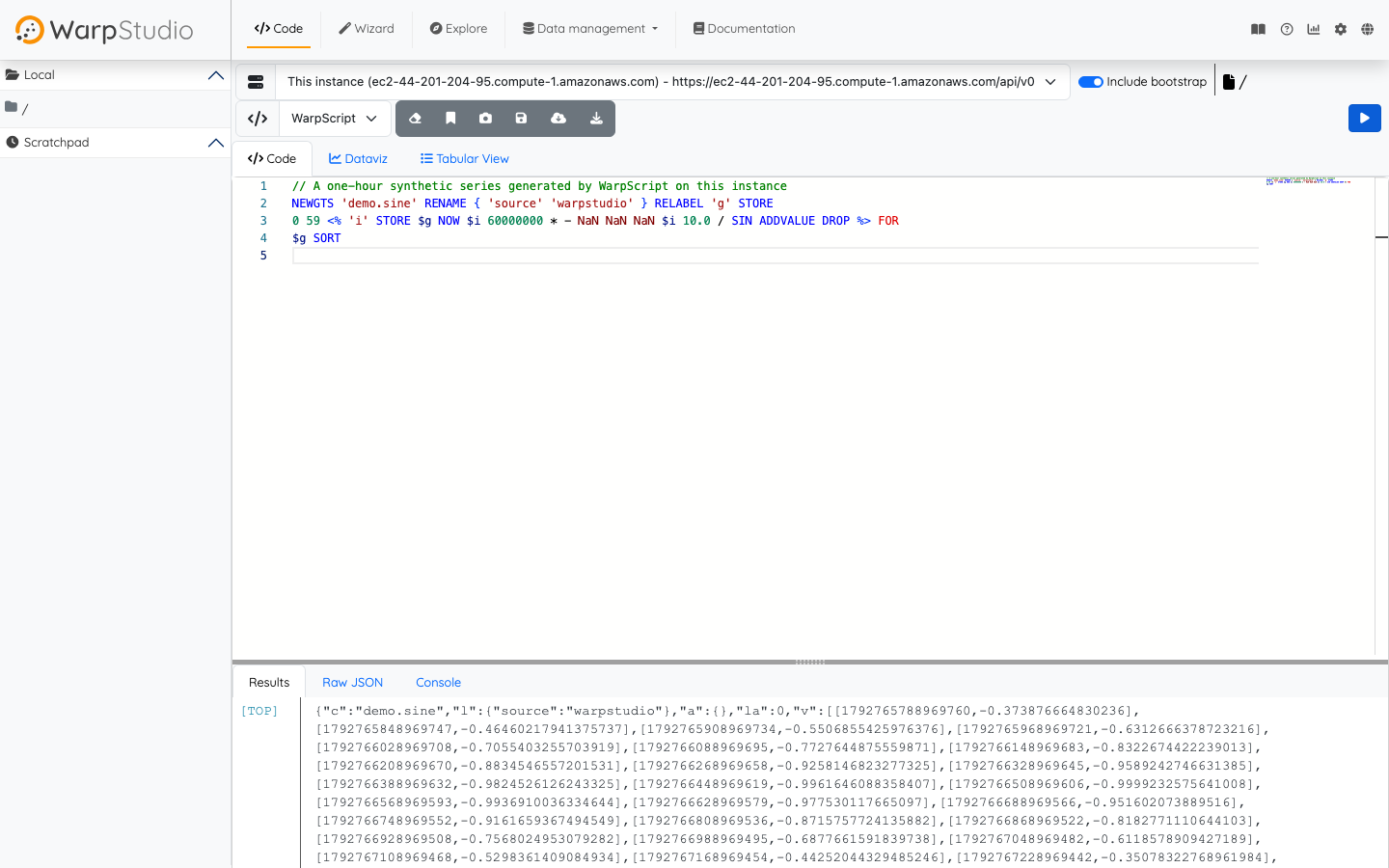Click the globe icon in the header

click(x=1368, y=29)
